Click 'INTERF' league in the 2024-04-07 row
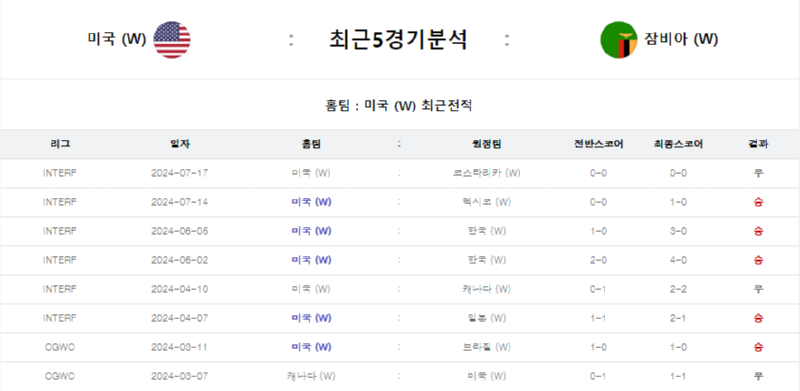Viewport: 800px width, 391px height. coord(60,319)
